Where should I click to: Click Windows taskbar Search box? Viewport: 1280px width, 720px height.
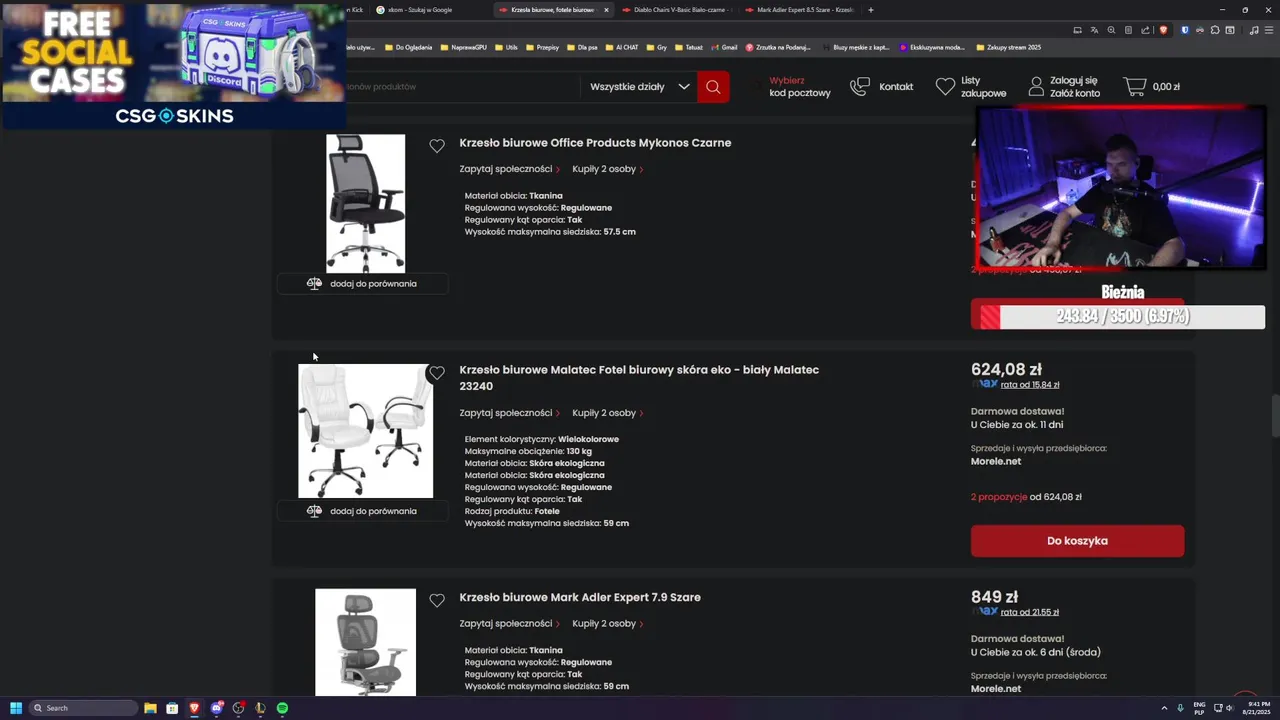[83, 708]
